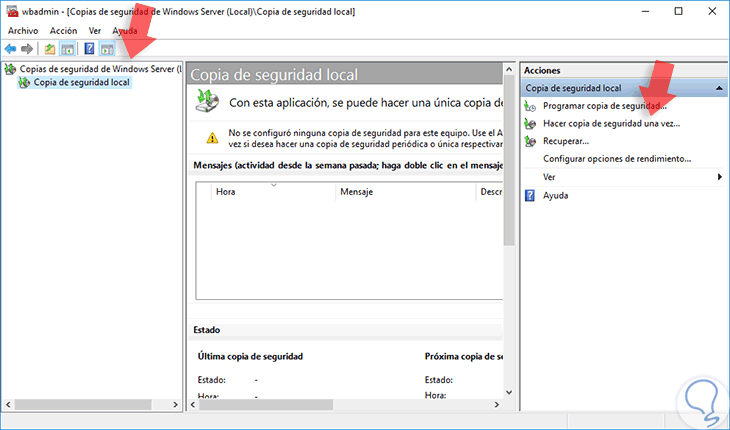Image resolution: width=730 pixels, height=430 pixels.
Task: Click the Back arrow toolbar icon
Action: coord(10,48)
